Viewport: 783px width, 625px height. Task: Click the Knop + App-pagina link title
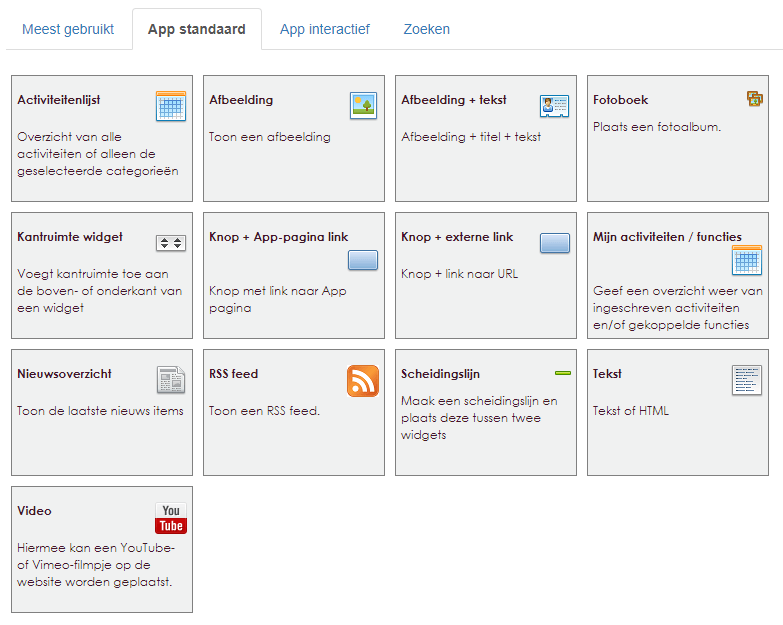click(x=278, y=237)
